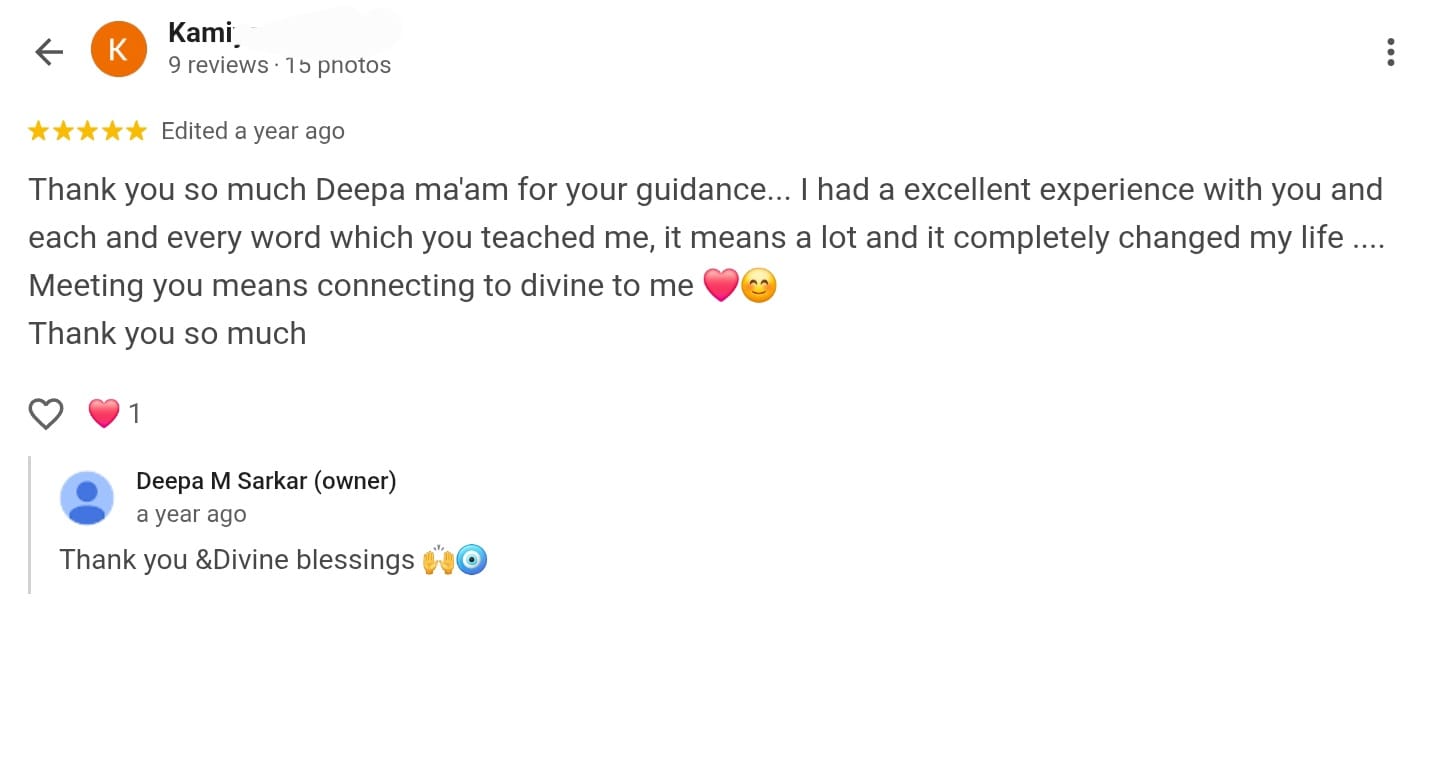
Task: View the 9 reviews · 15 photos summary
Action: 280,66
